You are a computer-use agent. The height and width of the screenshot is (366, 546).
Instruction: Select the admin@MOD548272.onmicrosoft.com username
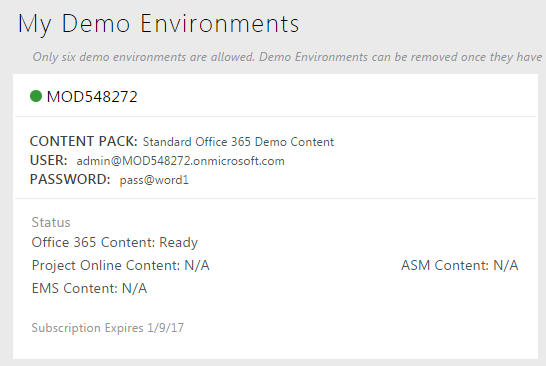[x=180, y=161]
